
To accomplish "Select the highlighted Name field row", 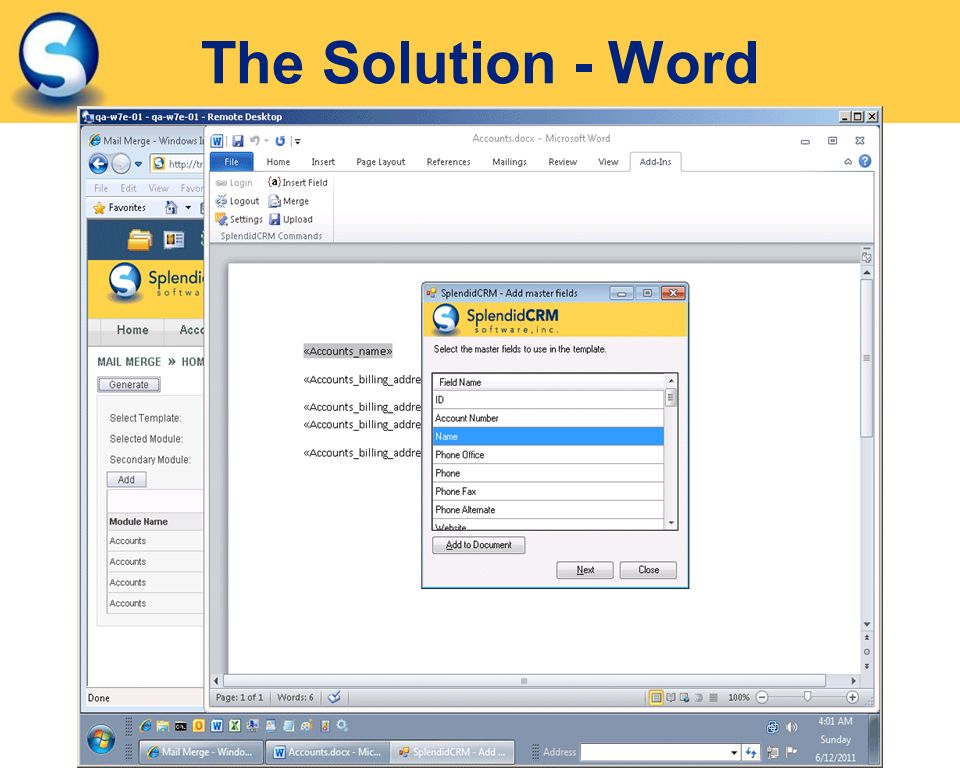I will click(x=548, y=437).
